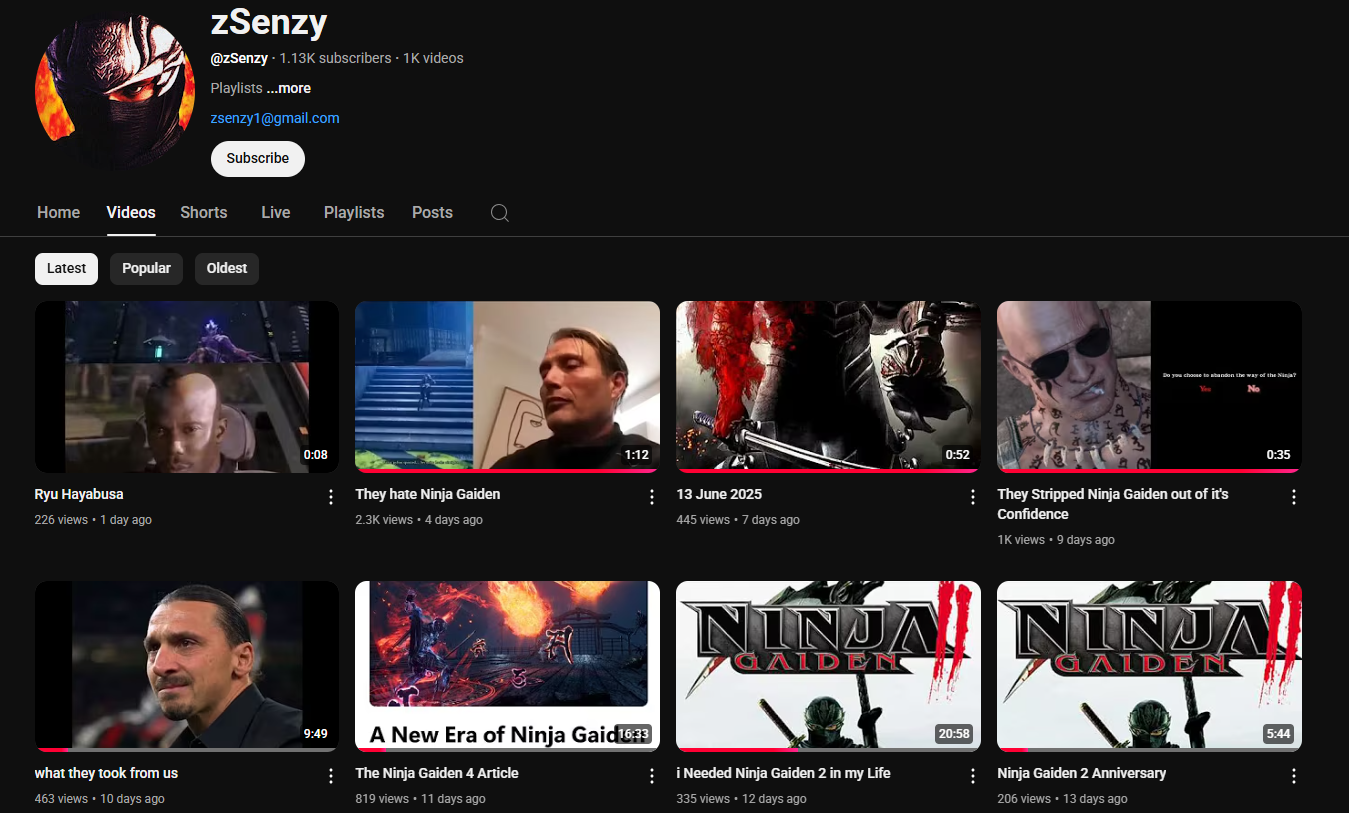This screenshot has width=1349, height=824.
Task: Click the 1:12 They hate Ninja Gaiden thumbnail
Action: pos(508,387)
